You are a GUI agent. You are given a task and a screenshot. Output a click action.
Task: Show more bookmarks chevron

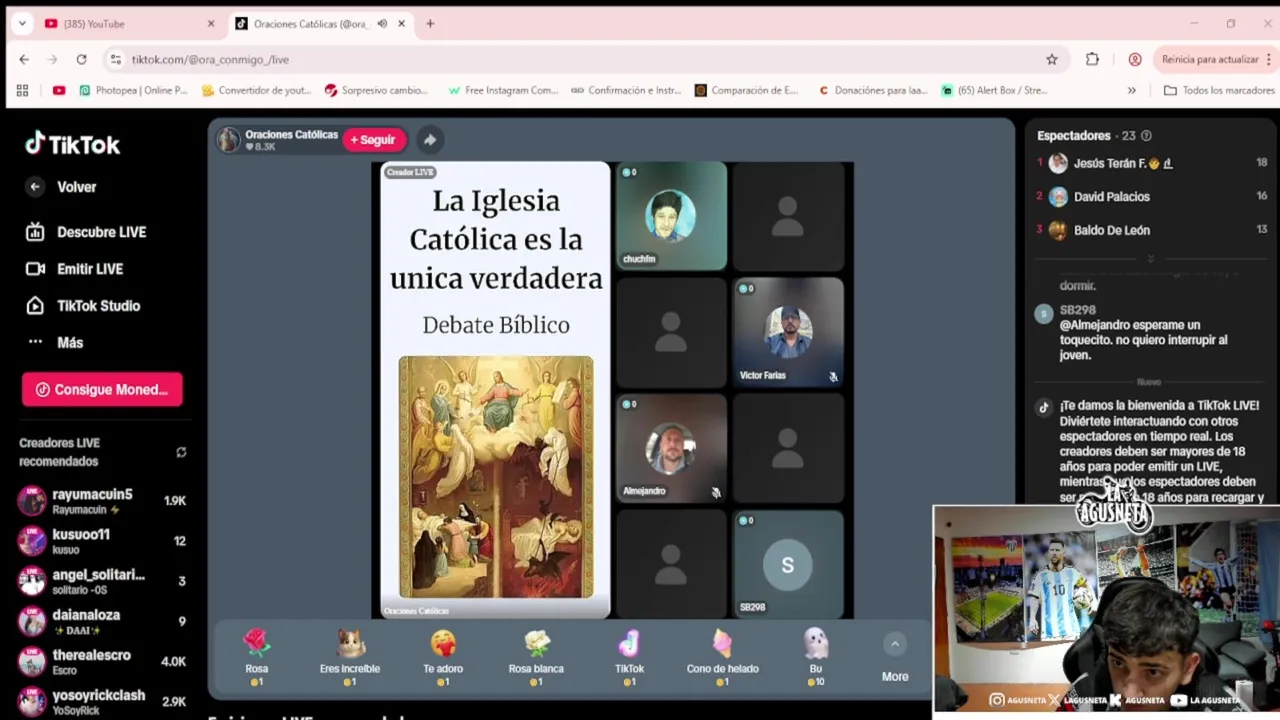point(1131,91)
